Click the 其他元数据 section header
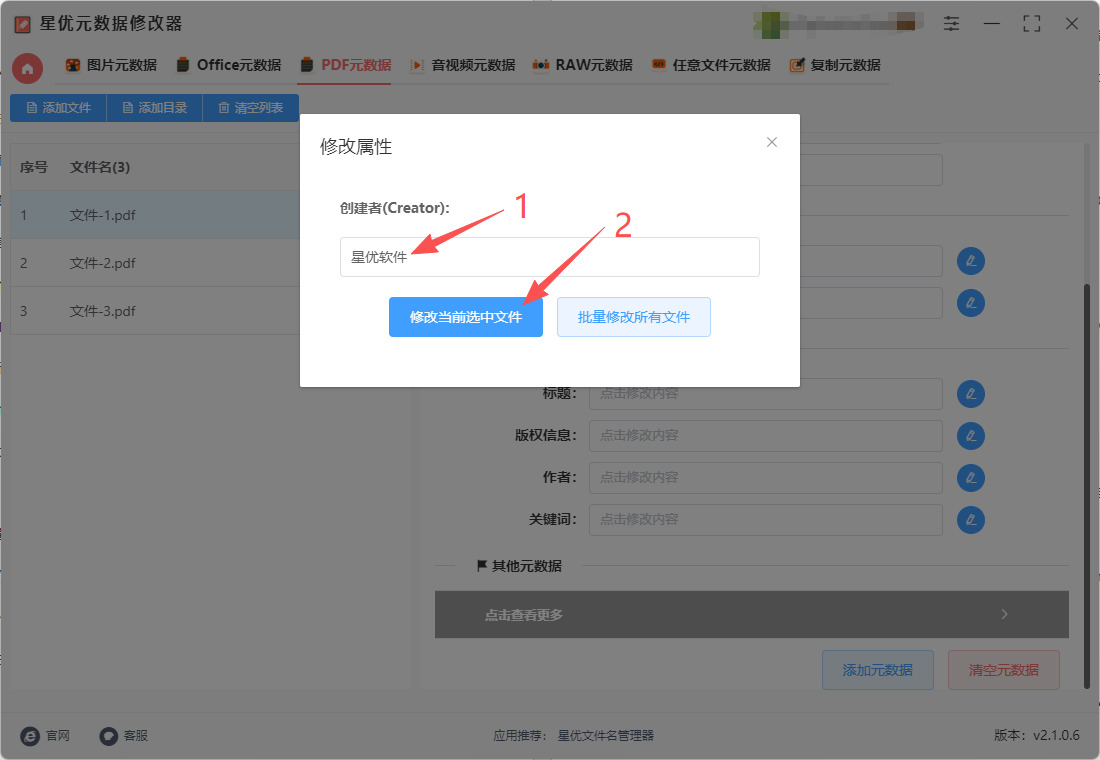 point(519,566)
